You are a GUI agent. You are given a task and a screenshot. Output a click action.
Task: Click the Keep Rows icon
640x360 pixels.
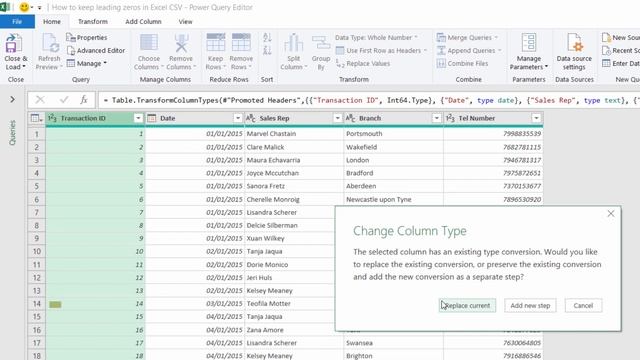(x=216, y=43)
